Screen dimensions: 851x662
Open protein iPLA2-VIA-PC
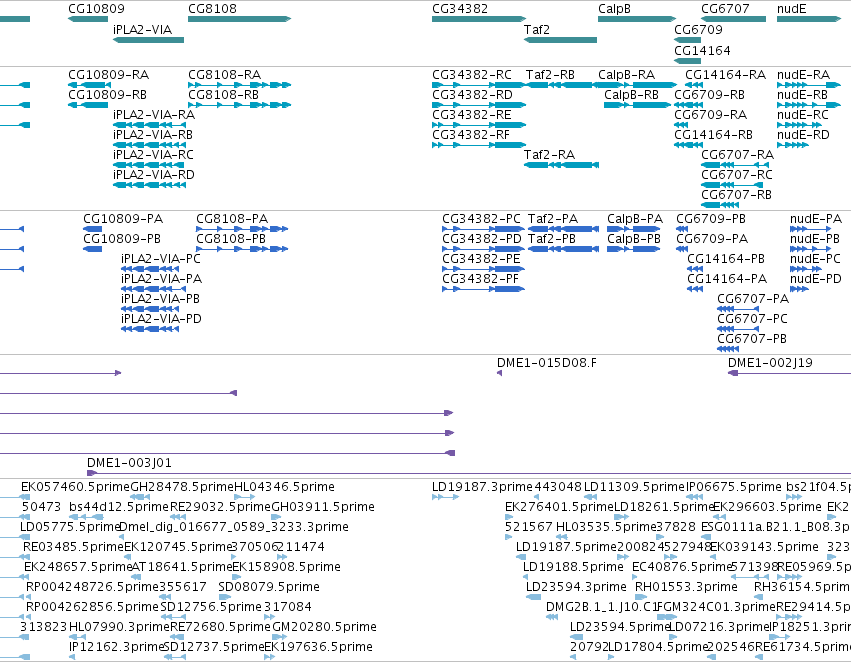[150, 269]
